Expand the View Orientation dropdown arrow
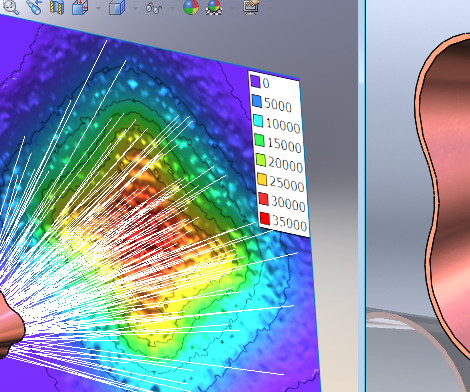Viewport: 470px width, 392px height. click(x=98, y=8)
